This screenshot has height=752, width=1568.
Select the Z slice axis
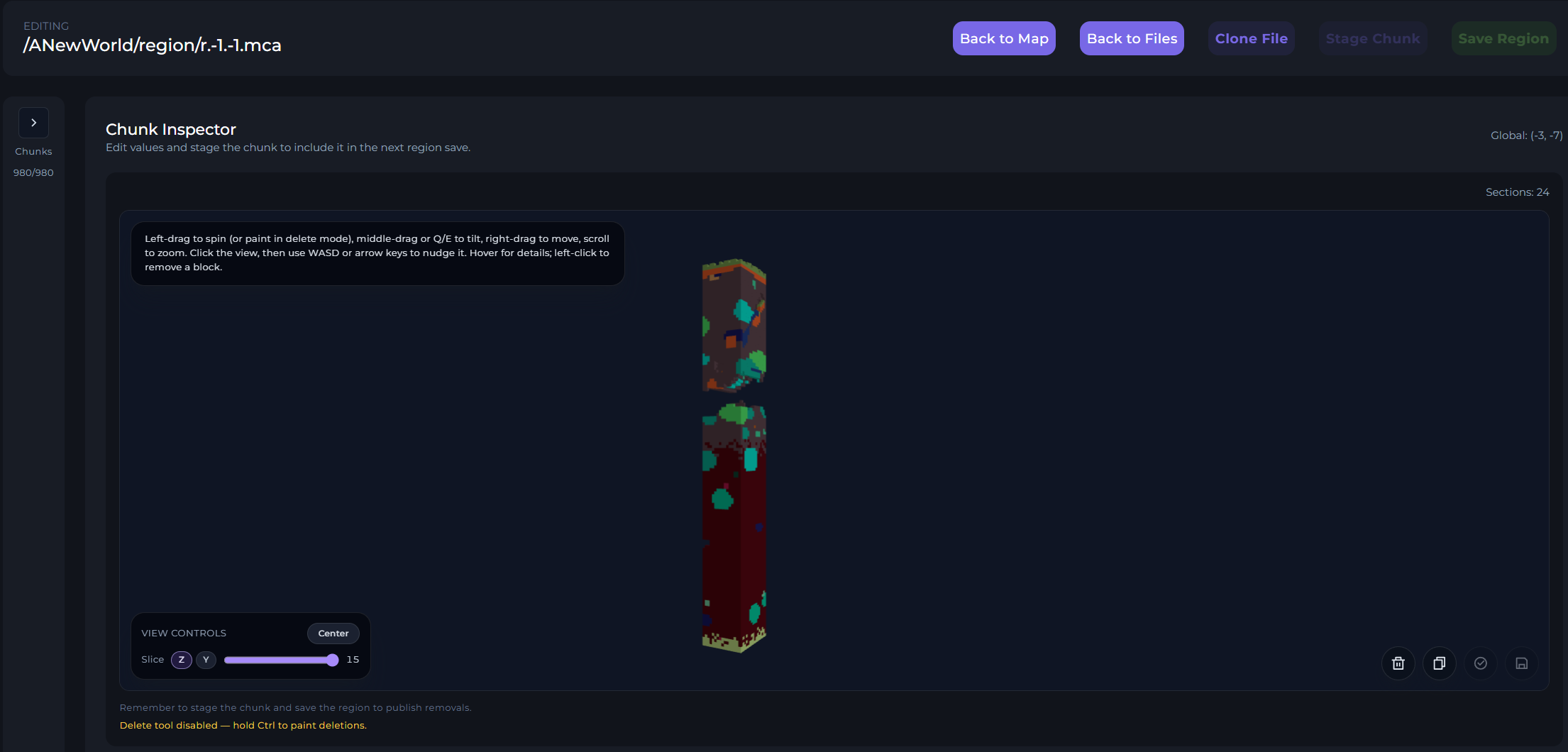[x=182, y=660]
